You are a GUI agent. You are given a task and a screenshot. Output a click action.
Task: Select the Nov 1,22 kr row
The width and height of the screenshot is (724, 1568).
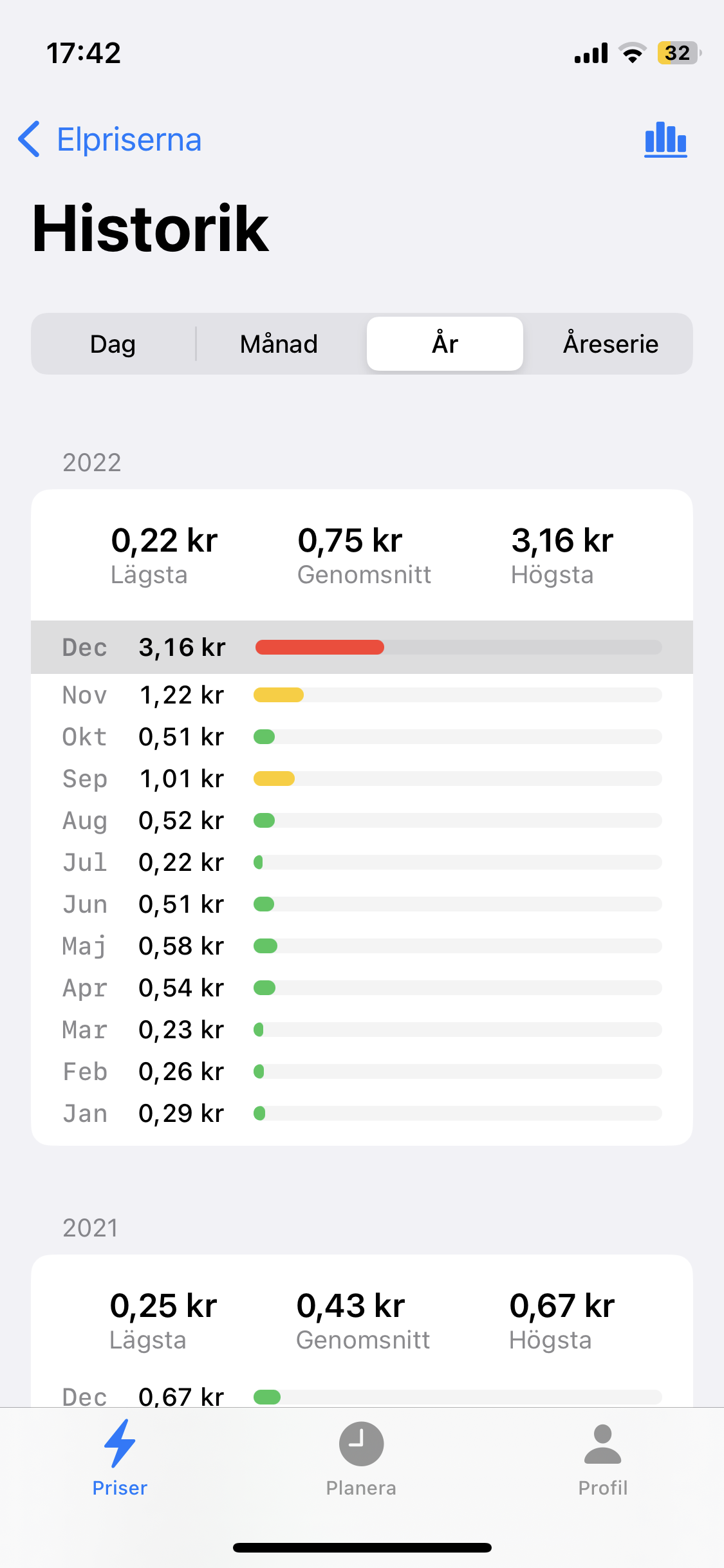362,695
